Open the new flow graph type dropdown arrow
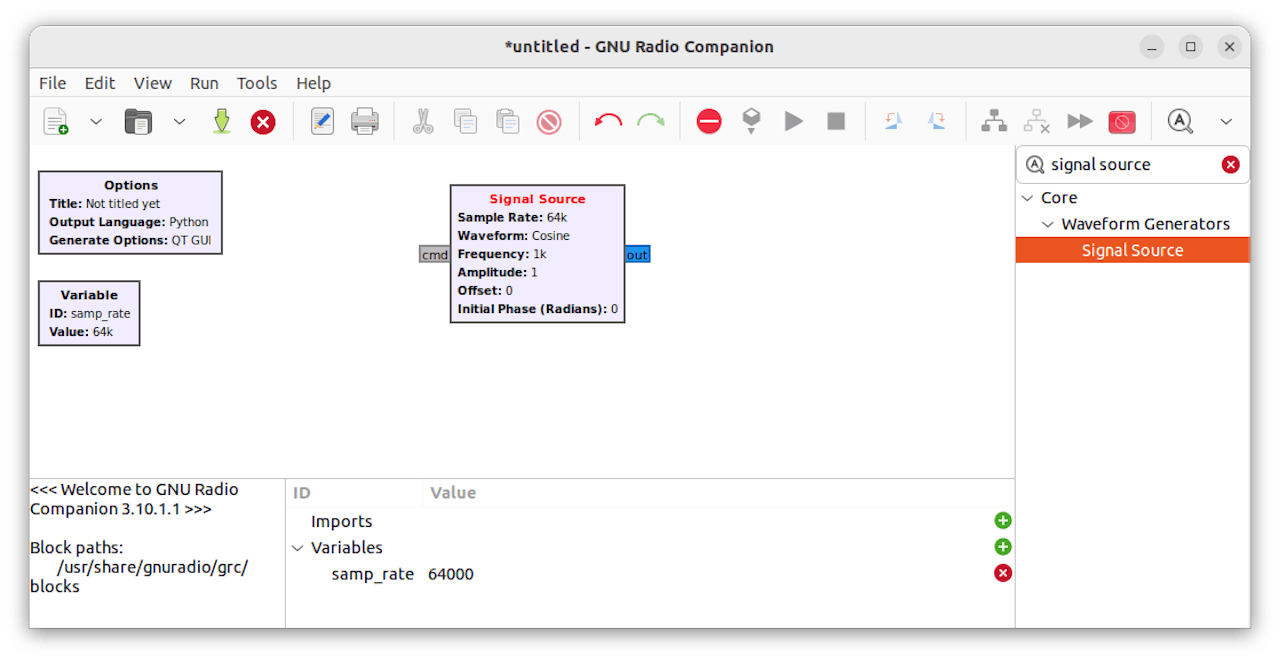The image size is (1280, 661). 96,122
